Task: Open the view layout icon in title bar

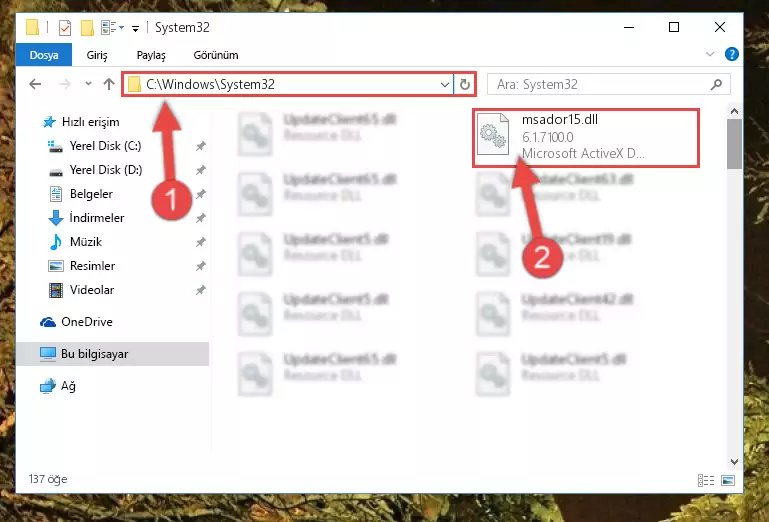Action: click(112, 27)
